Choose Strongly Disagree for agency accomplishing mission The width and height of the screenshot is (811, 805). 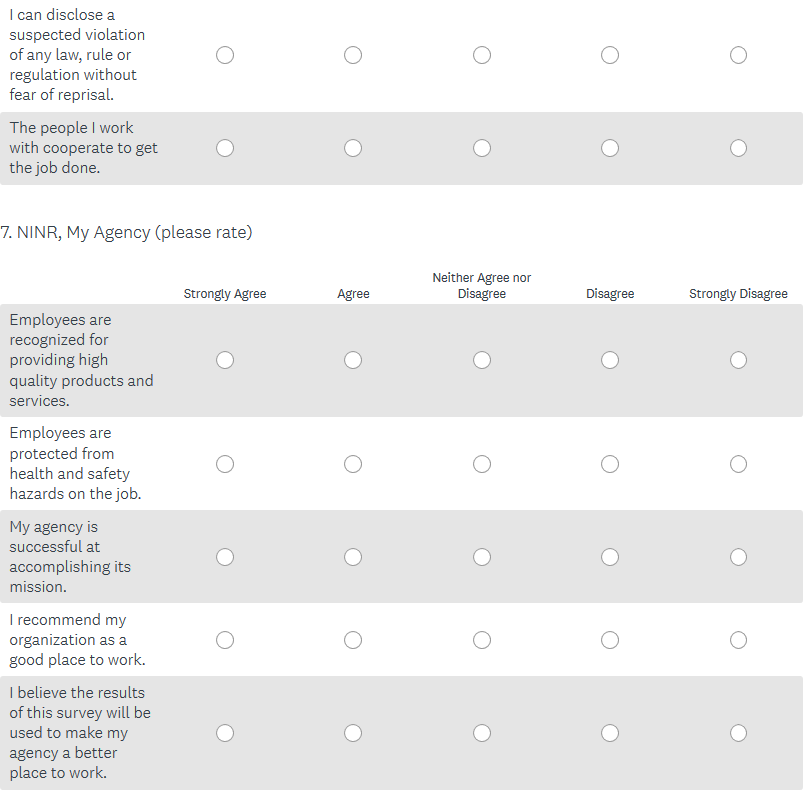click(x=738, y=557)
